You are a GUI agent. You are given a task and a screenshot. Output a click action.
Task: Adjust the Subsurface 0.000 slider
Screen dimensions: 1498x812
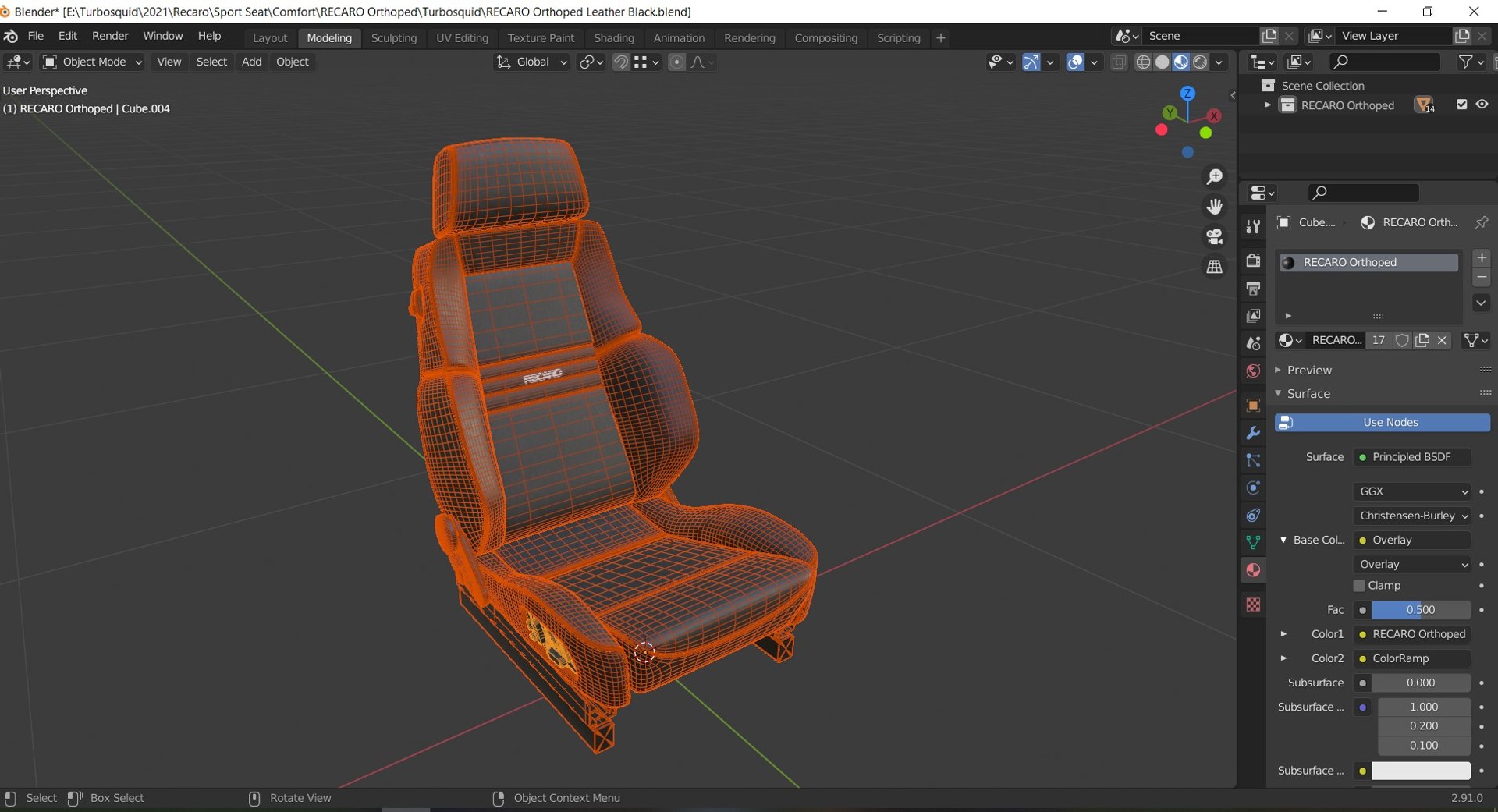(1421, 683)
